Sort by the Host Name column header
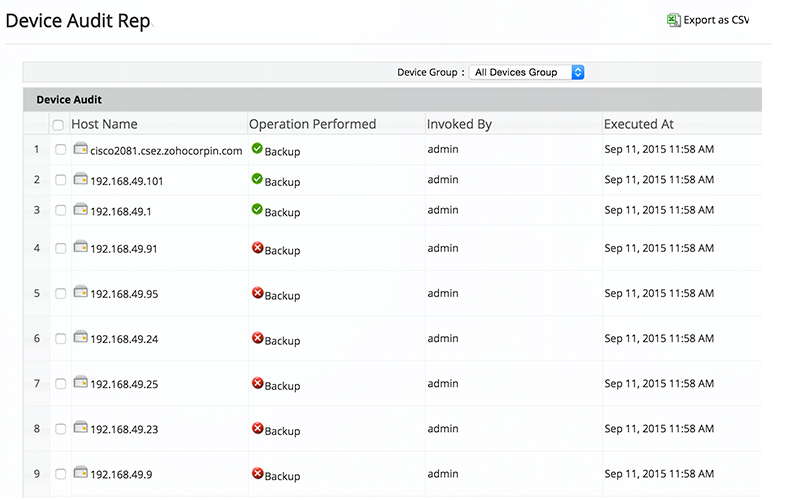Image resolution: width=786 pixels, height=500 pixels. [x=105, y=124]
